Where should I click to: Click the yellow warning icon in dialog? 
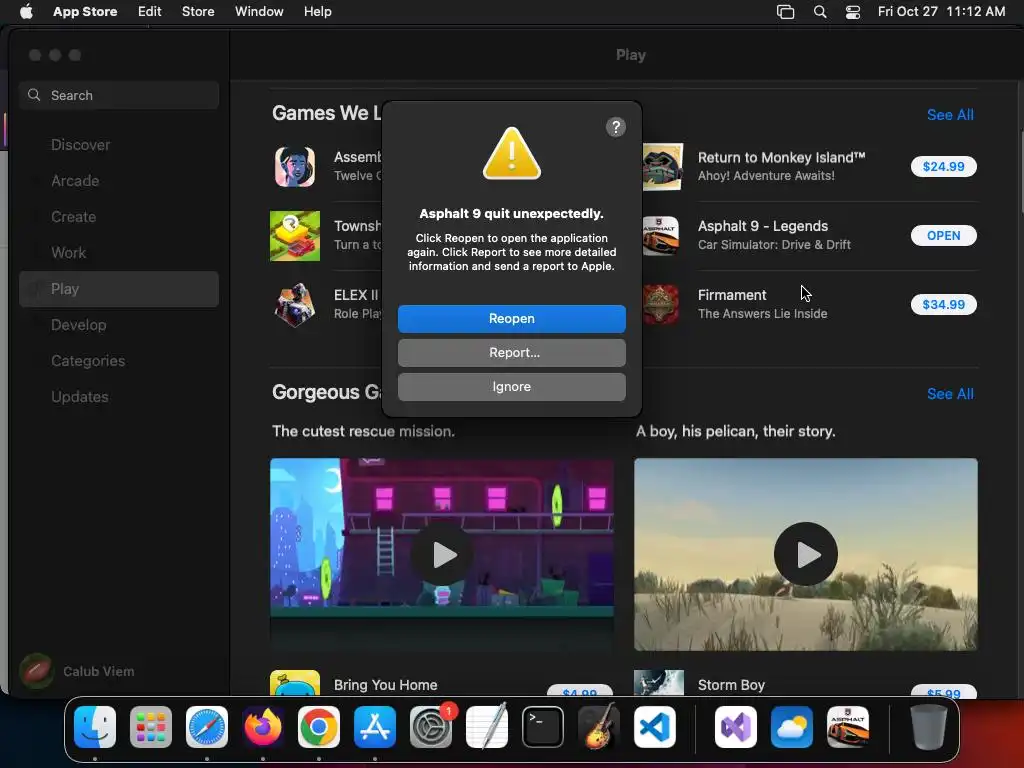511,153
